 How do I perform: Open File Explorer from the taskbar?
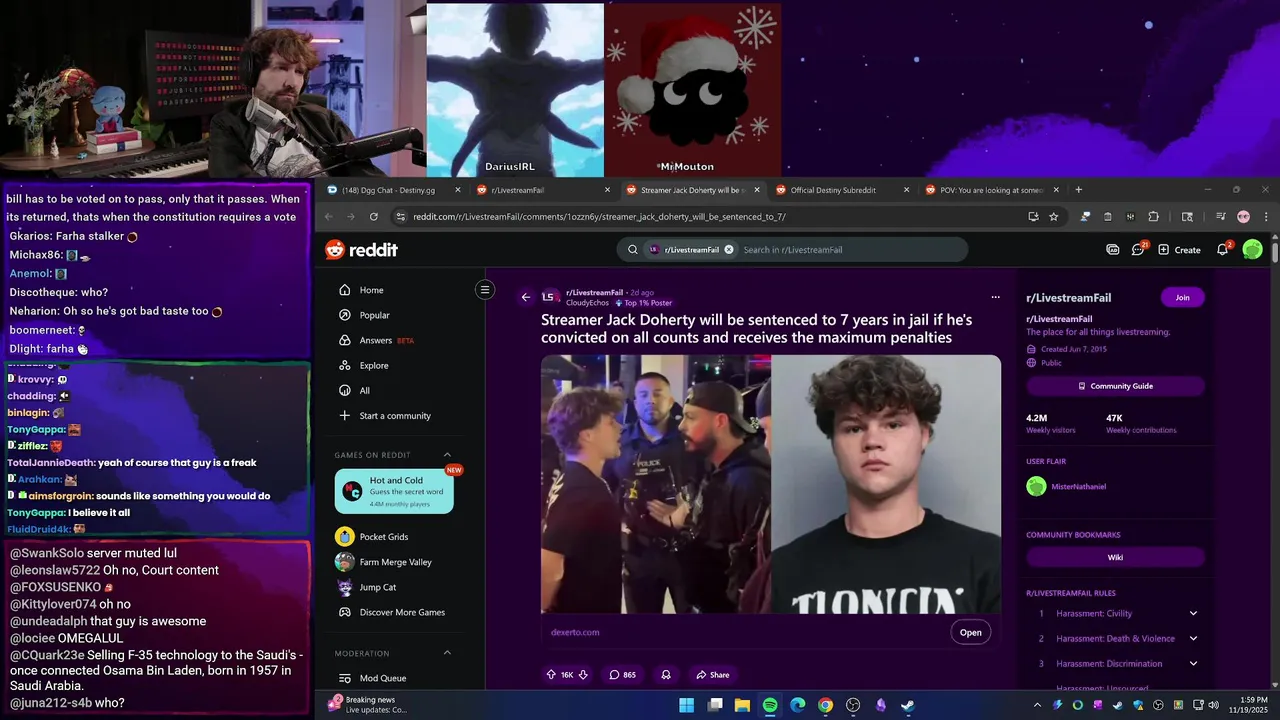click(742, 705)
